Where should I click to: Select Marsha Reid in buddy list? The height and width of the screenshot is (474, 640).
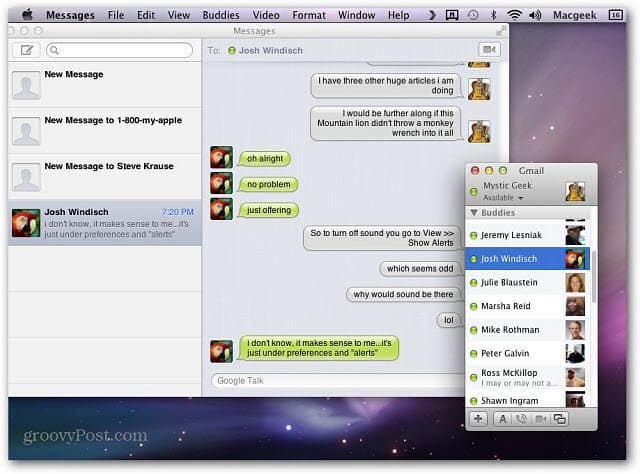pyautogui.click(x=527, y=306)
